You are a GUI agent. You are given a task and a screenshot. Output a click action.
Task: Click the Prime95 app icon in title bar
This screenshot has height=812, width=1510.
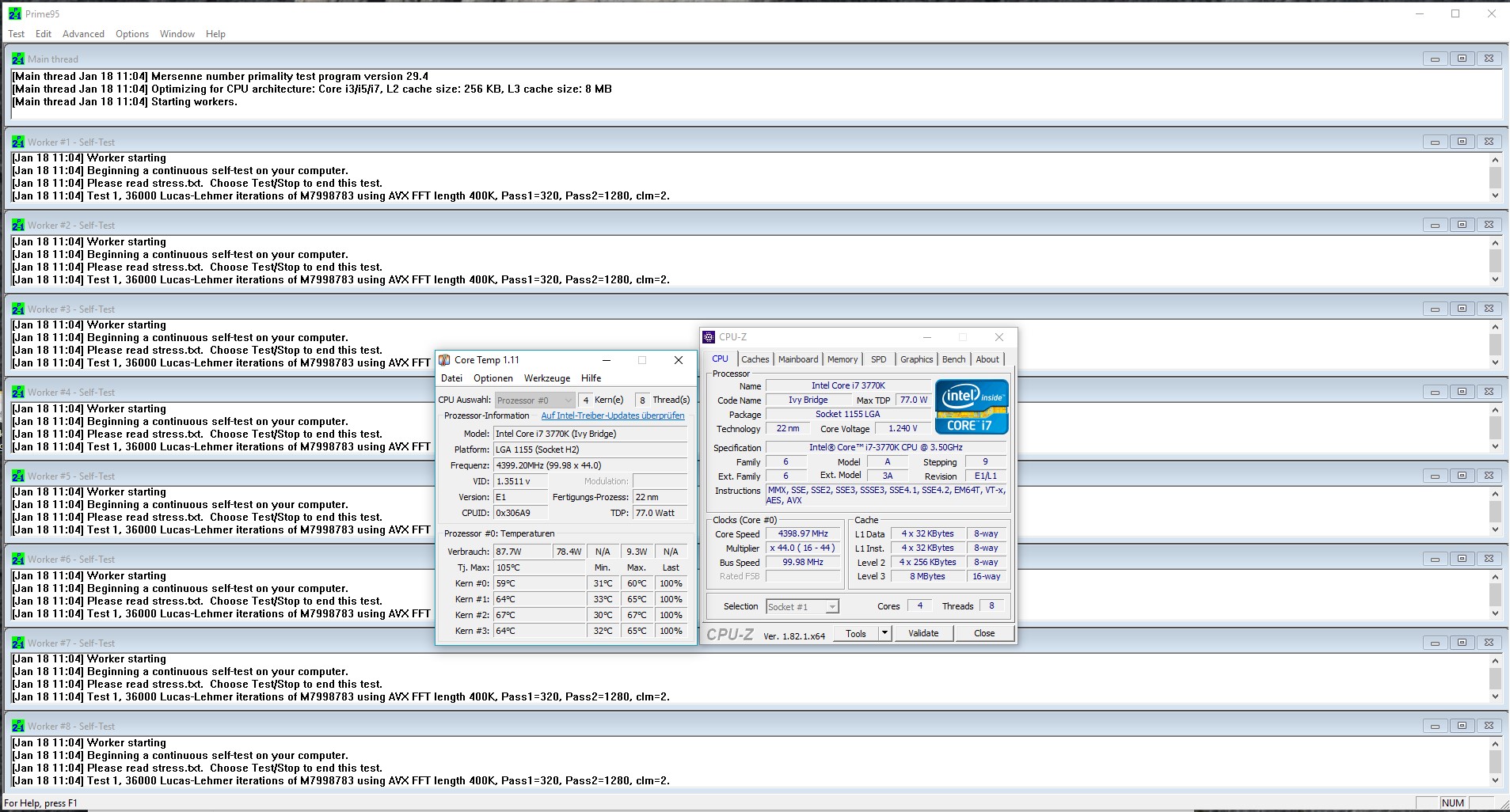click(x=15, y=13)
